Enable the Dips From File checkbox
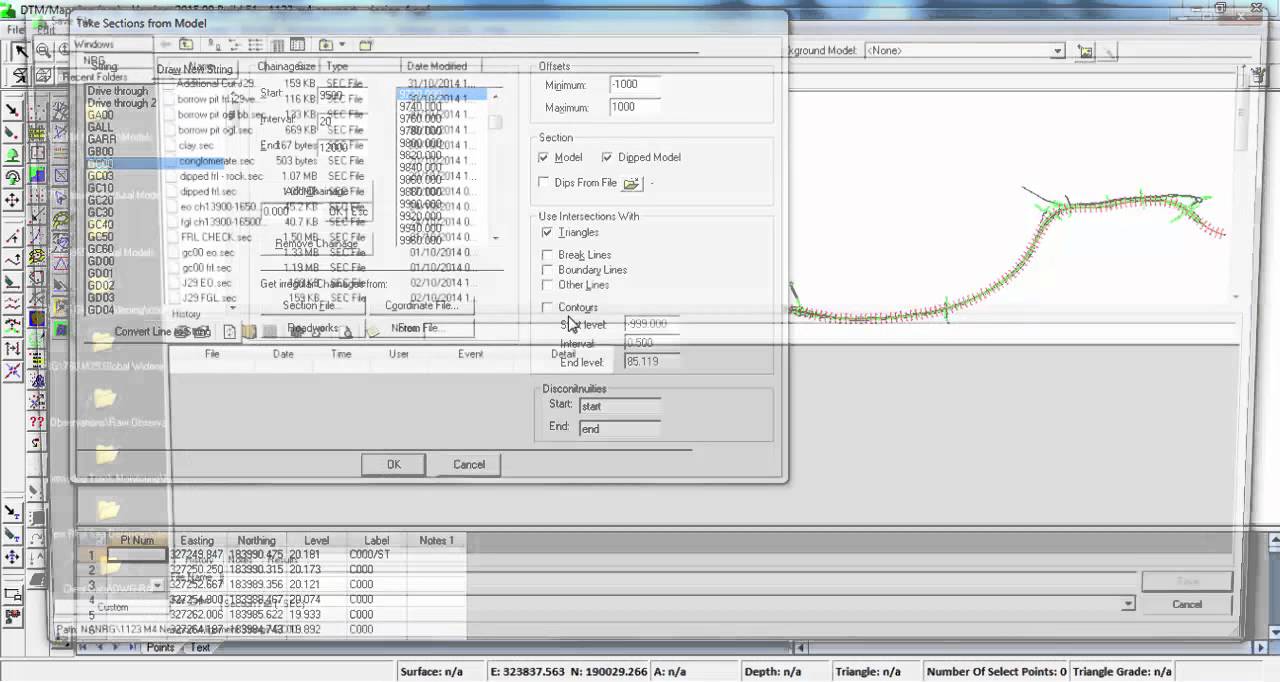The height and width of the screenshot is (682, 1280). [x=543, y=183]
